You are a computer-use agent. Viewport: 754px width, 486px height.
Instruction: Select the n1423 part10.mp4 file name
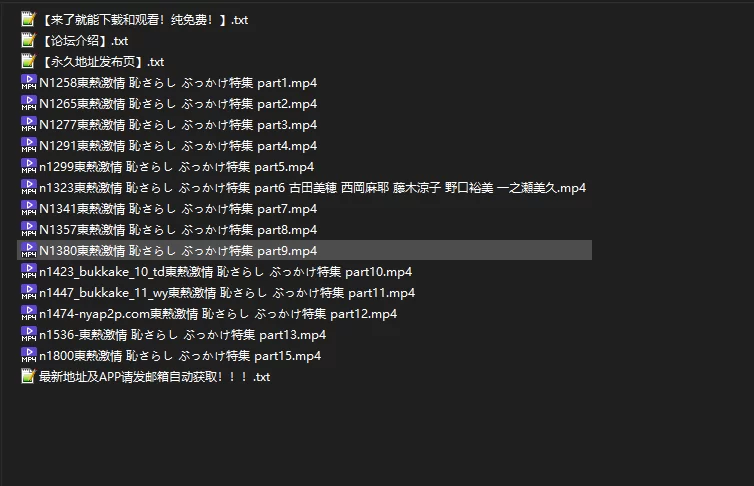(225, 272)
